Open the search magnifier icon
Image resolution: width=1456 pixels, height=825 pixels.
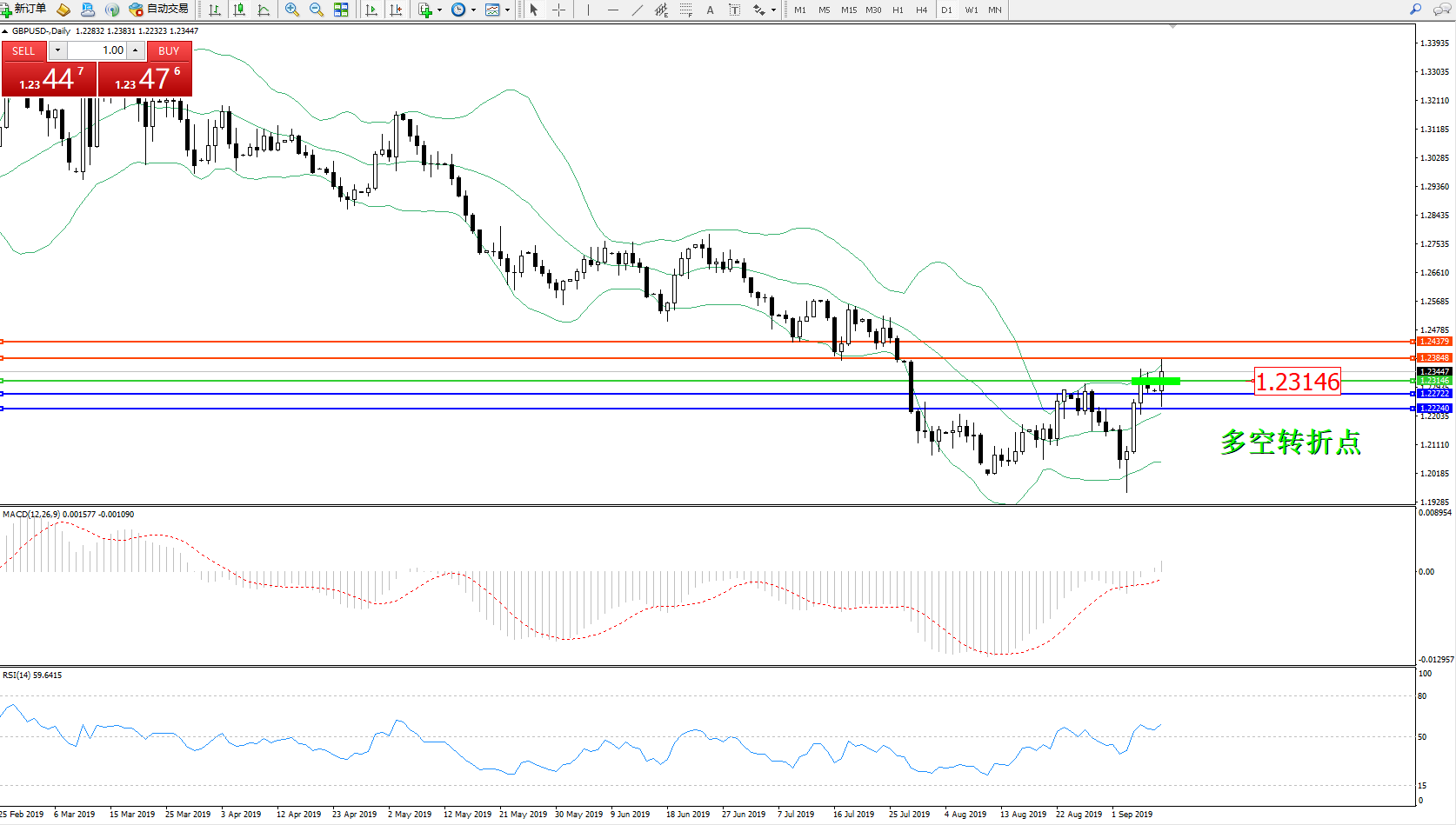1415,10
